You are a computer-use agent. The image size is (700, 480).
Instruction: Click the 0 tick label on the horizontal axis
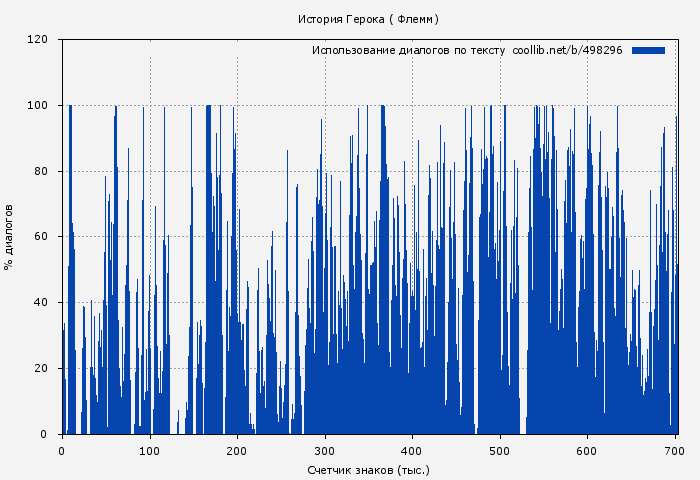tap(62, 450)
